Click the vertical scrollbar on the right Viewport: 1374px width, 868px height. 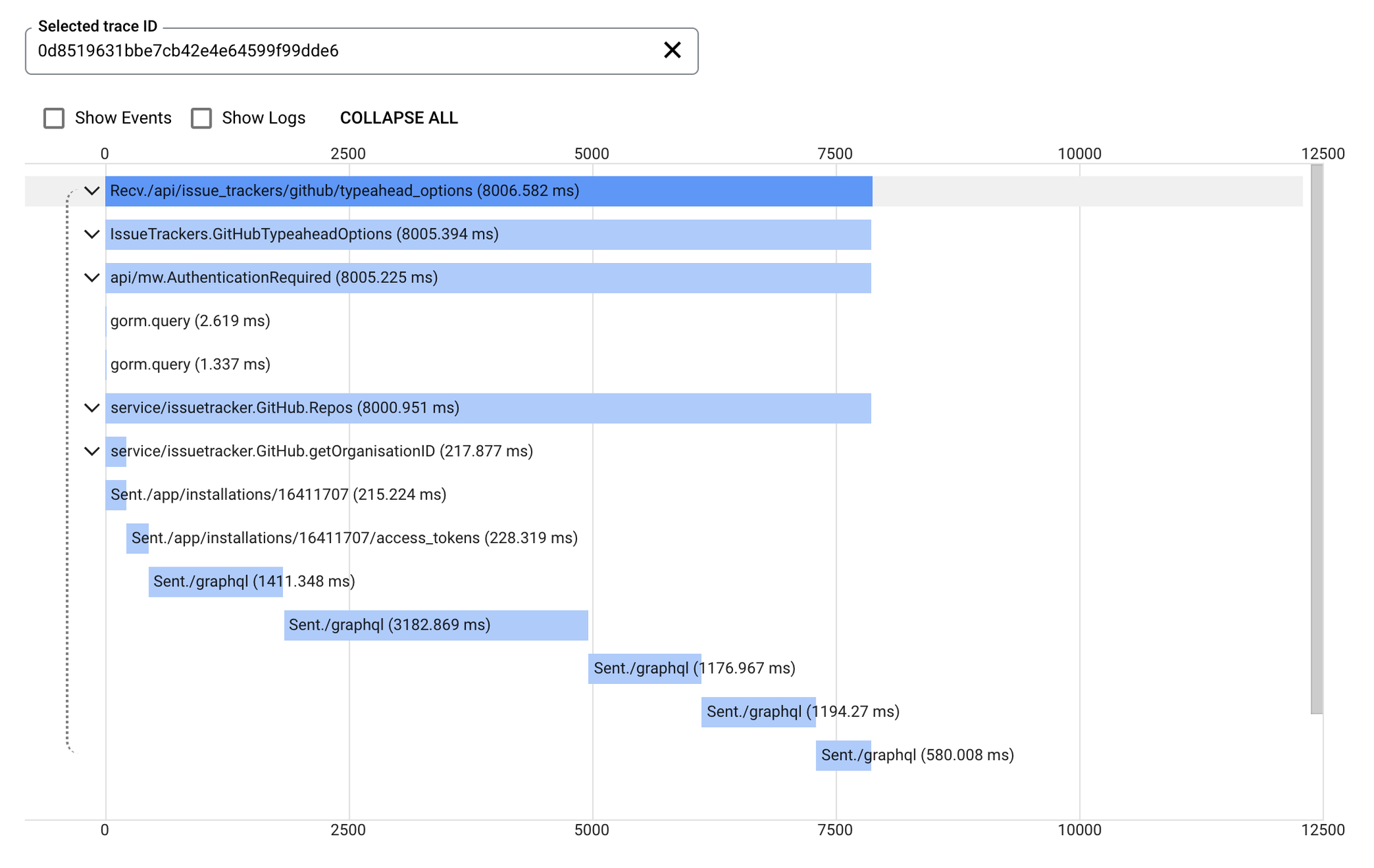point(1316,439)
